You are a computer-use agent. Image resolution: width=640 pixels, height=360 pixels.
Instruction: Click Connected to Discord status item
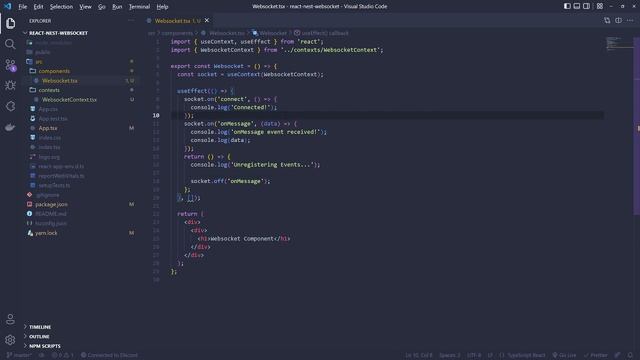(x=109, y=355)
